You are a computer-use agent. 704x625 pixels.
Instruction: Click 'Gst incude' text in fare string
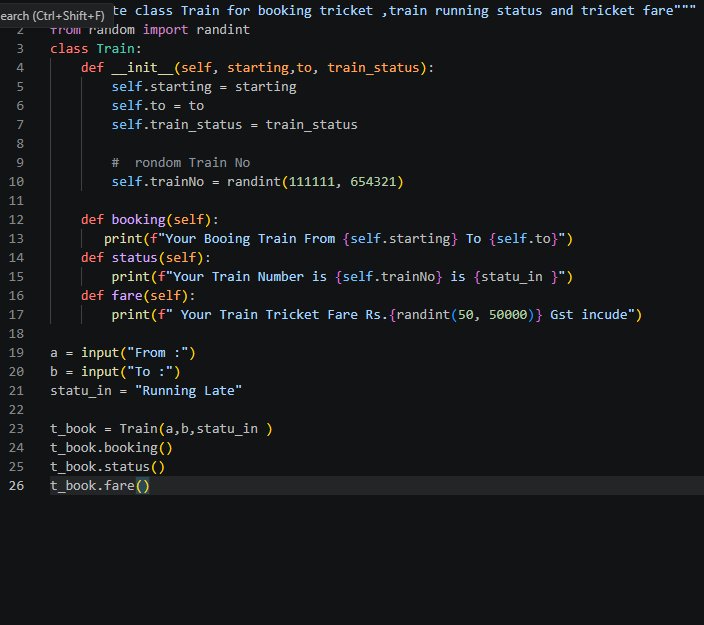tap(589, 315)
